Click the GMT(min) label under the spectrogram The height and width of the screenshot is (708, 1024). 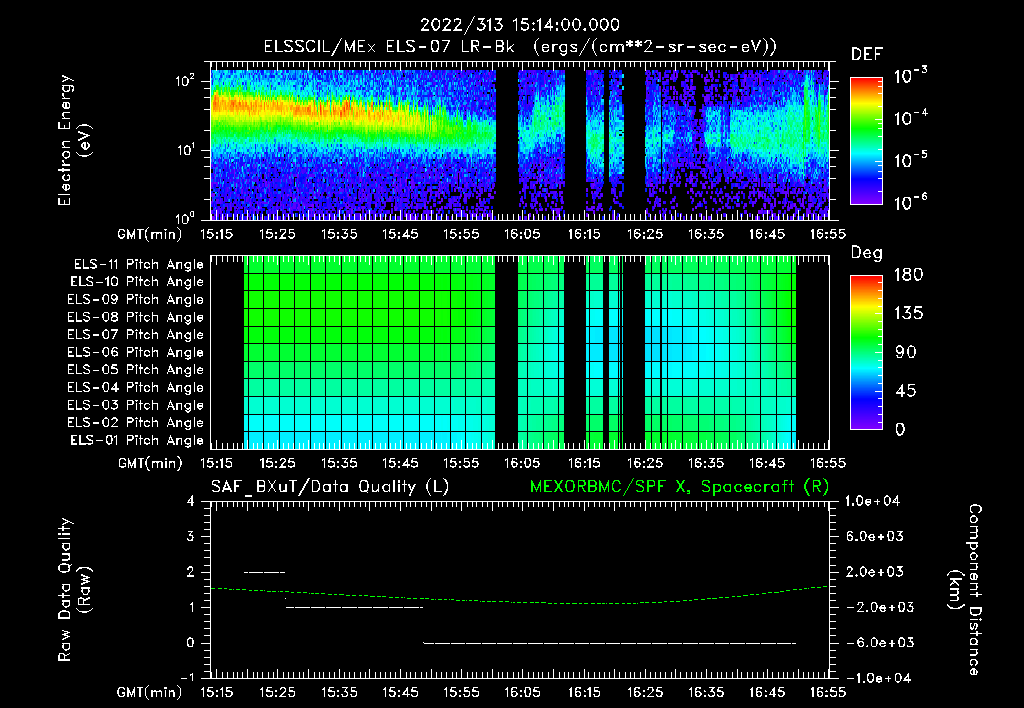[x=149, y=234]
